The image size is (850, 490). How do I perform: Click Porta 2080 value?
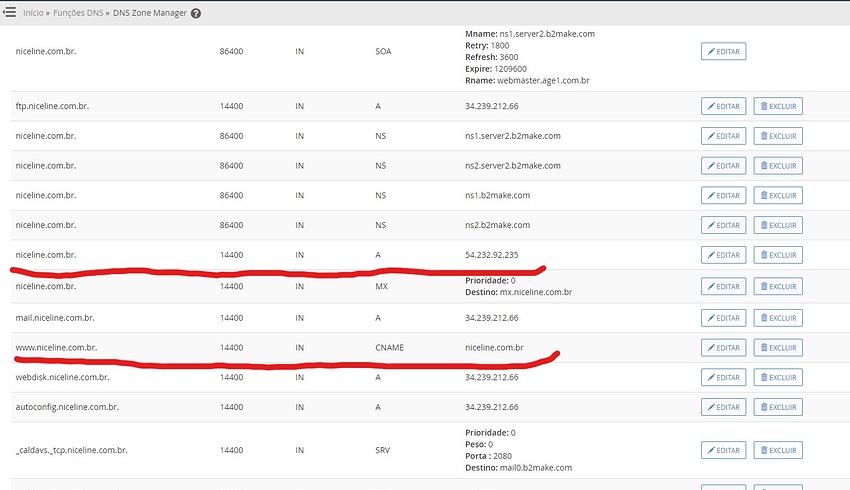(x=488, y=456)
